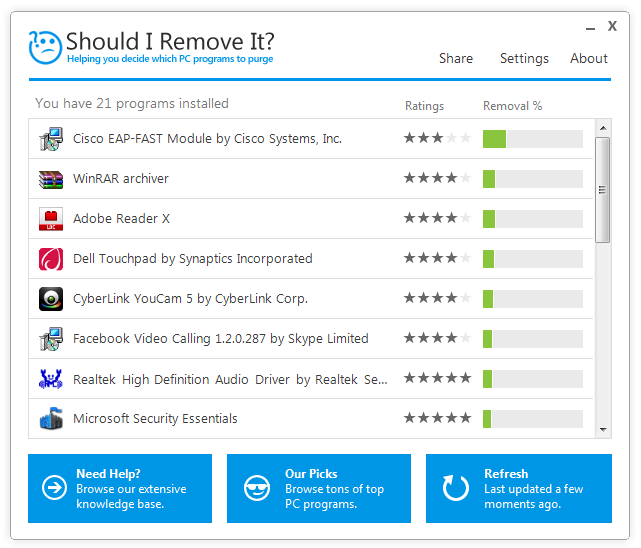
Task: Minimize the Should I Remove It window
Action: coord(590,28)
